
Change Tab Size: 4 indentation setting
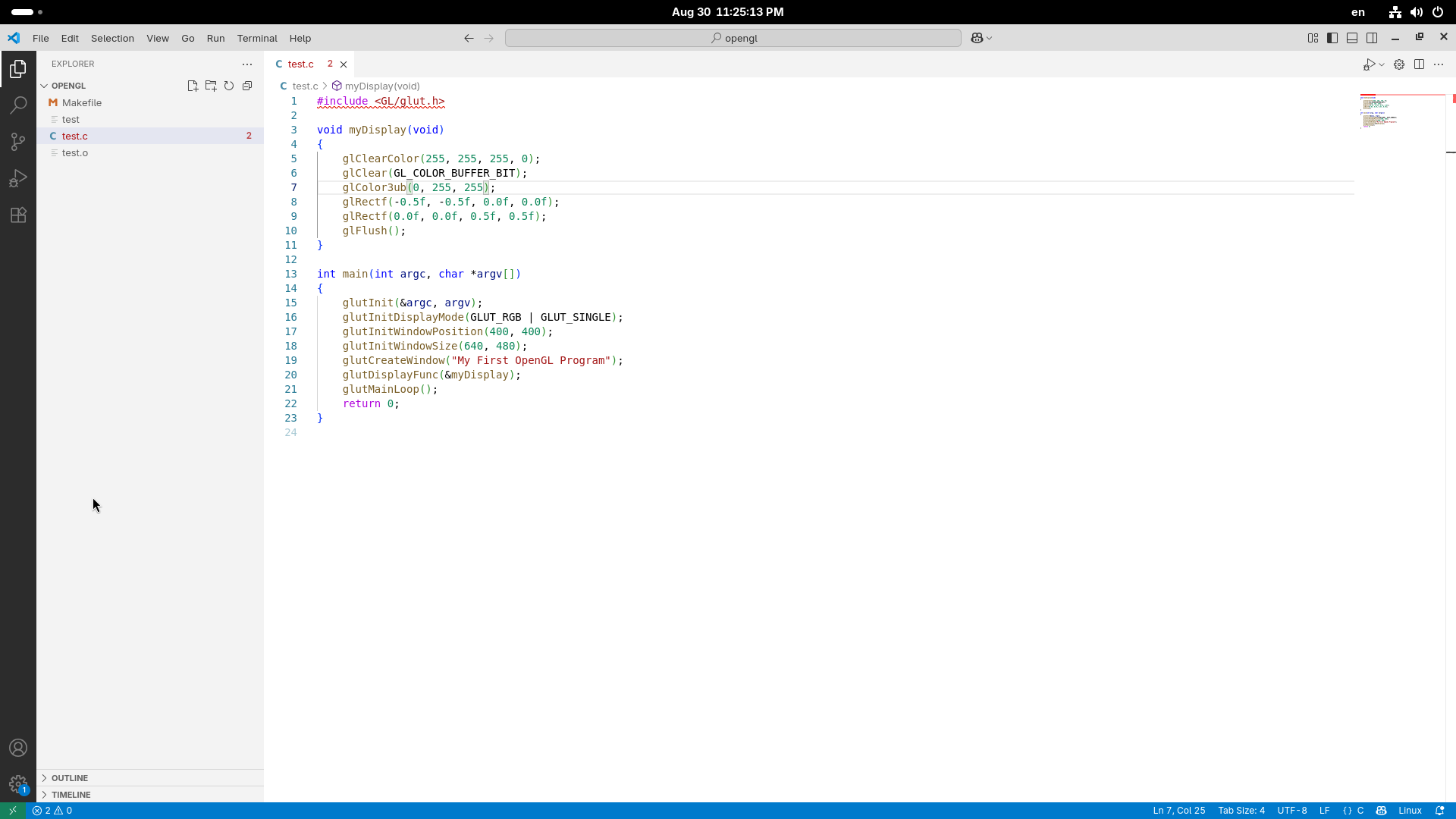(1241, 811)
